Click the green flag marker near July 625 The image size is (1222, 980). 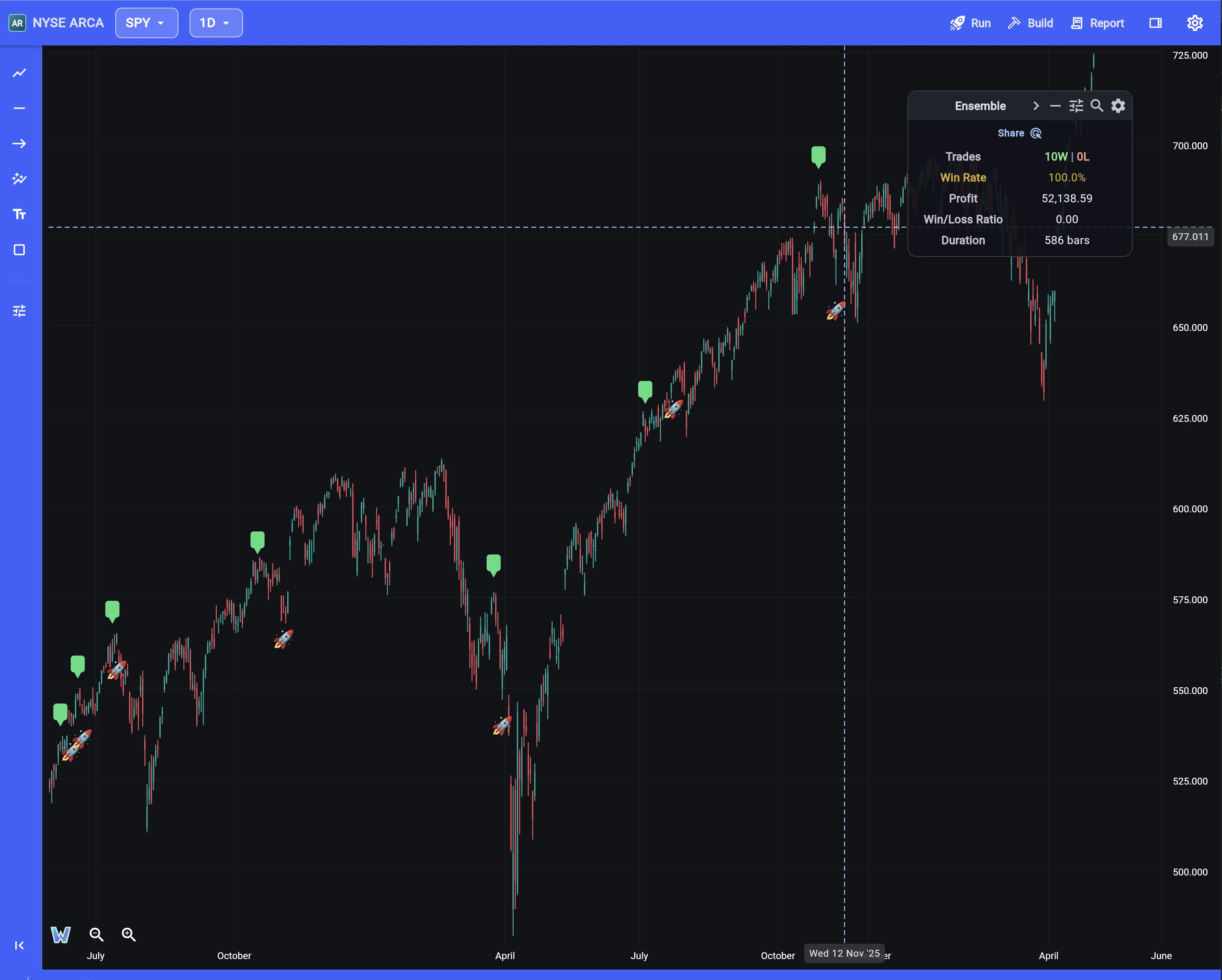645,392
